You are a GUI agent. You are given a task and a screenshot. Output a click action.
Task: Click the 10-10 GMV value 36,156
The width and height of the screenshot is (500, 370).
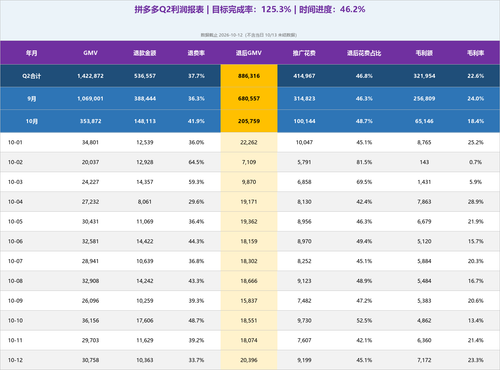point(90,321)
